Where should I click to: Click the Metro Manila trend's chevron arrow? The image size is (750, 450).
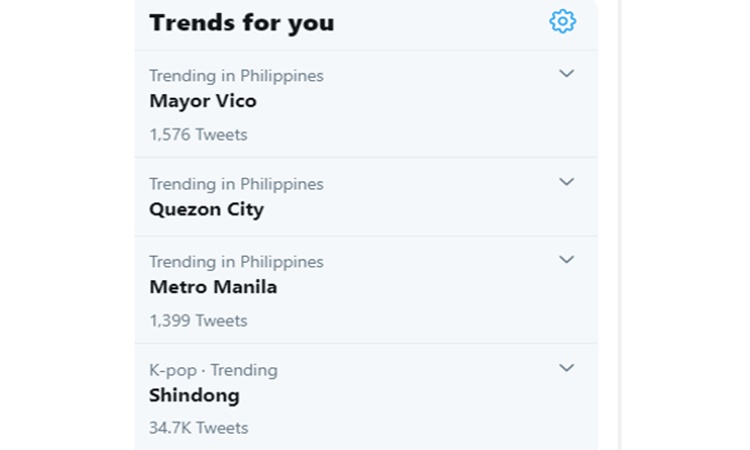[566, 260]
